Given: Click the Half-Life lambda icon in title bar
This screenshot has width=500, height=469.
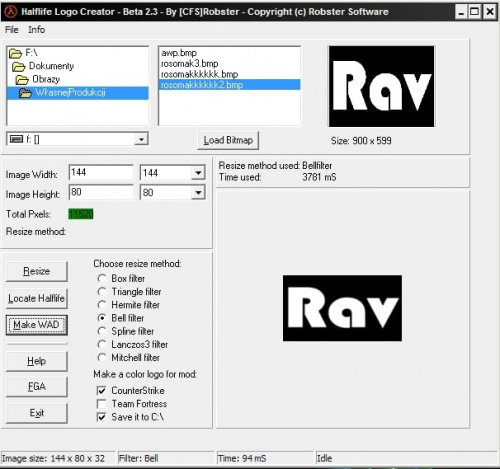Looking at the screenshot, I should coord(11,12).
